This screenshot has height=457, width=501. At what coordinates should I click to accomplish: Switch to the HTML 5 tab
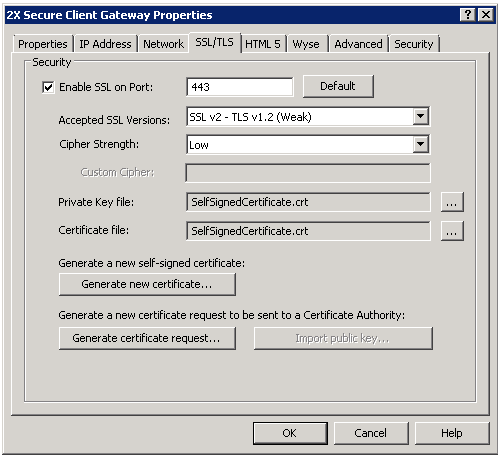pos(263,44)
